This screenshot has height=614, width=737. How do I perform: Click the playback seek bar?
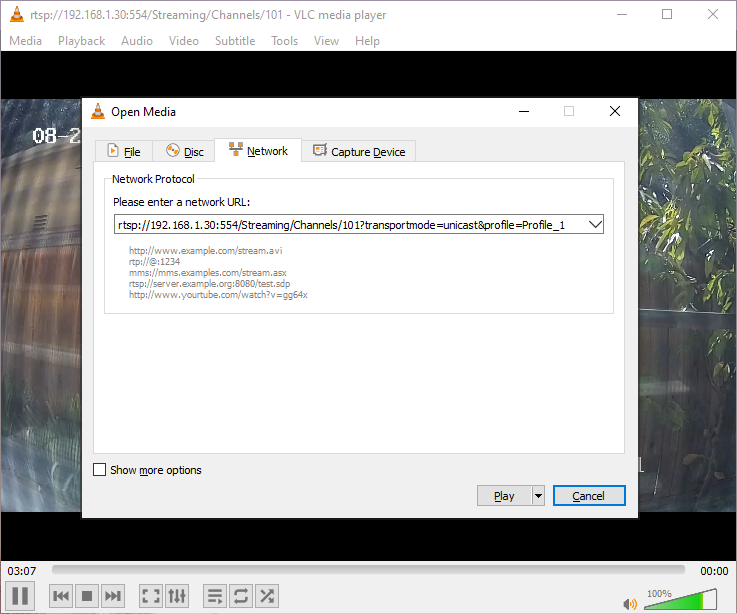coord(368,570)
